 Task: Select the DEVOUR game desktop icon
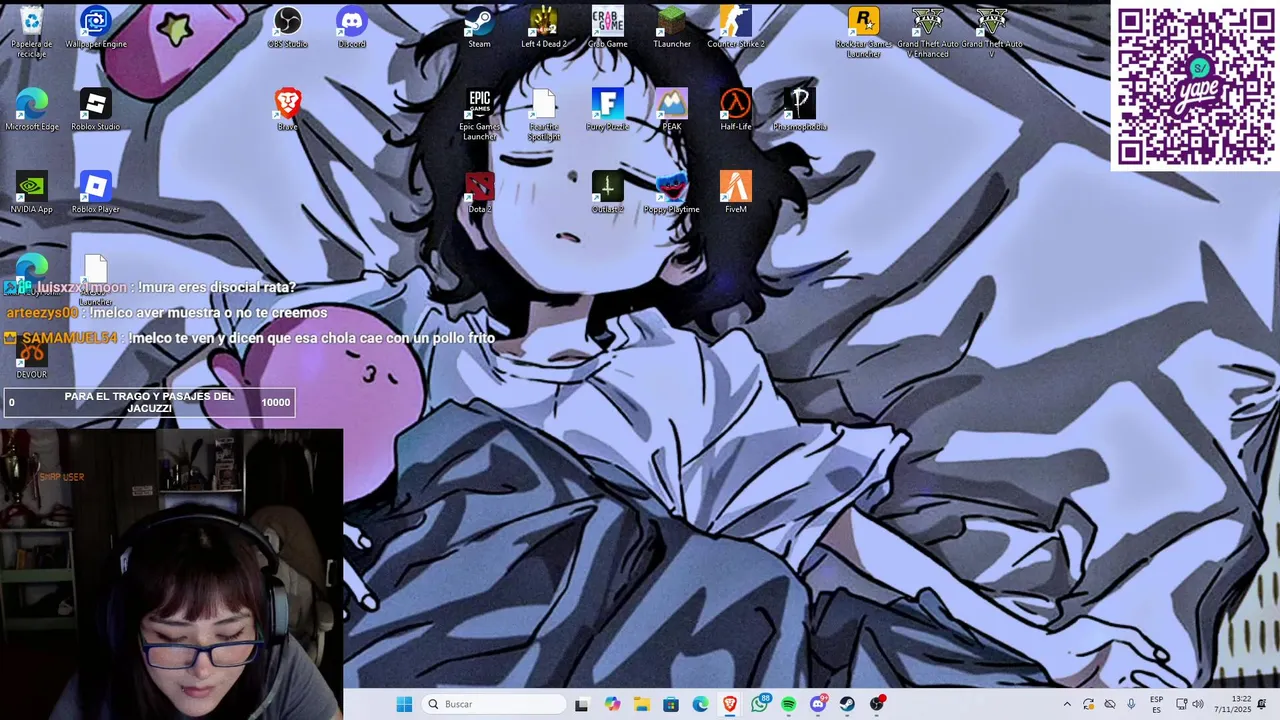32,360
